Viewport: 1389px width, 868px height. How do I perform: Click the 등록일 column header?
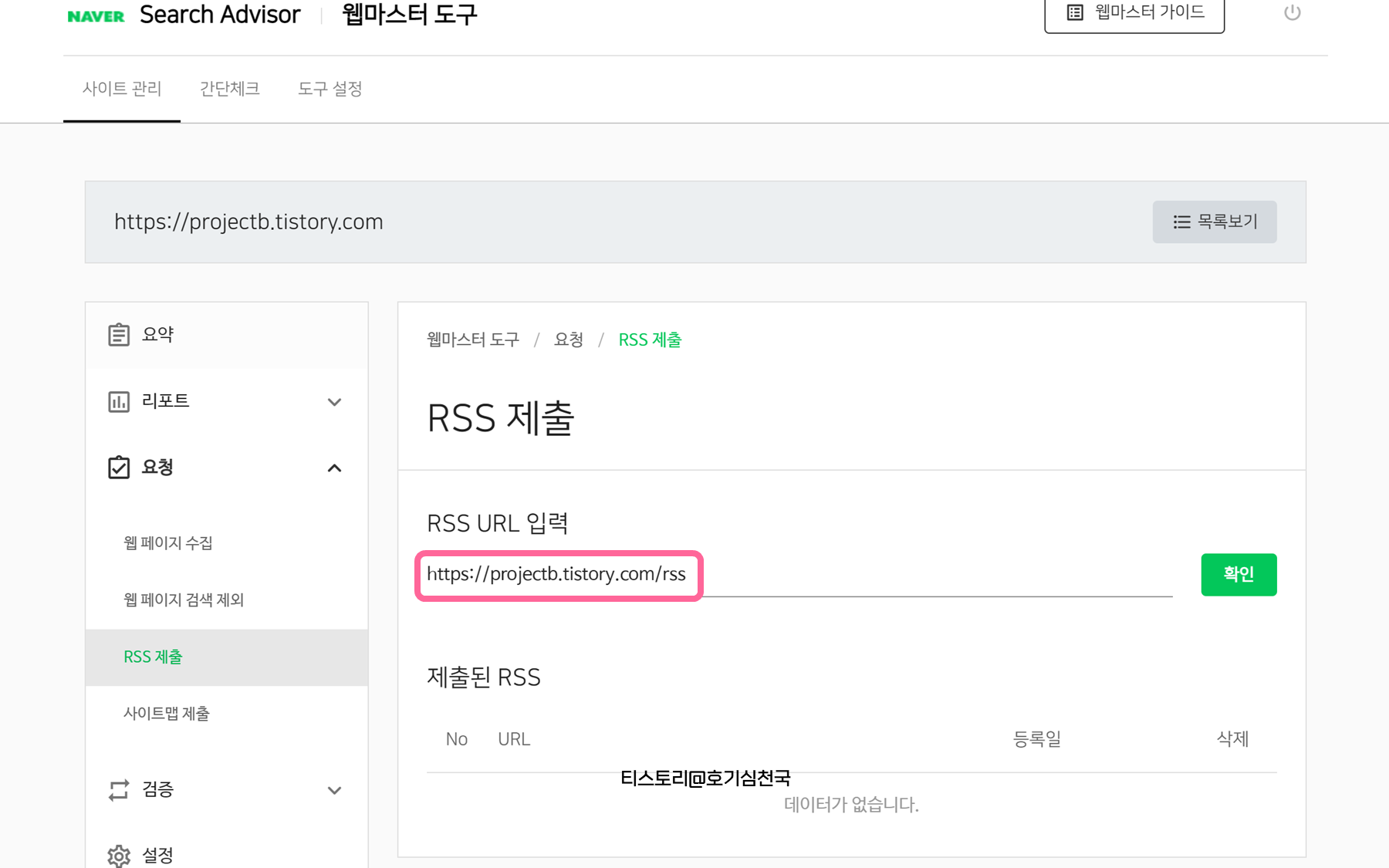tap(1037, 740)
